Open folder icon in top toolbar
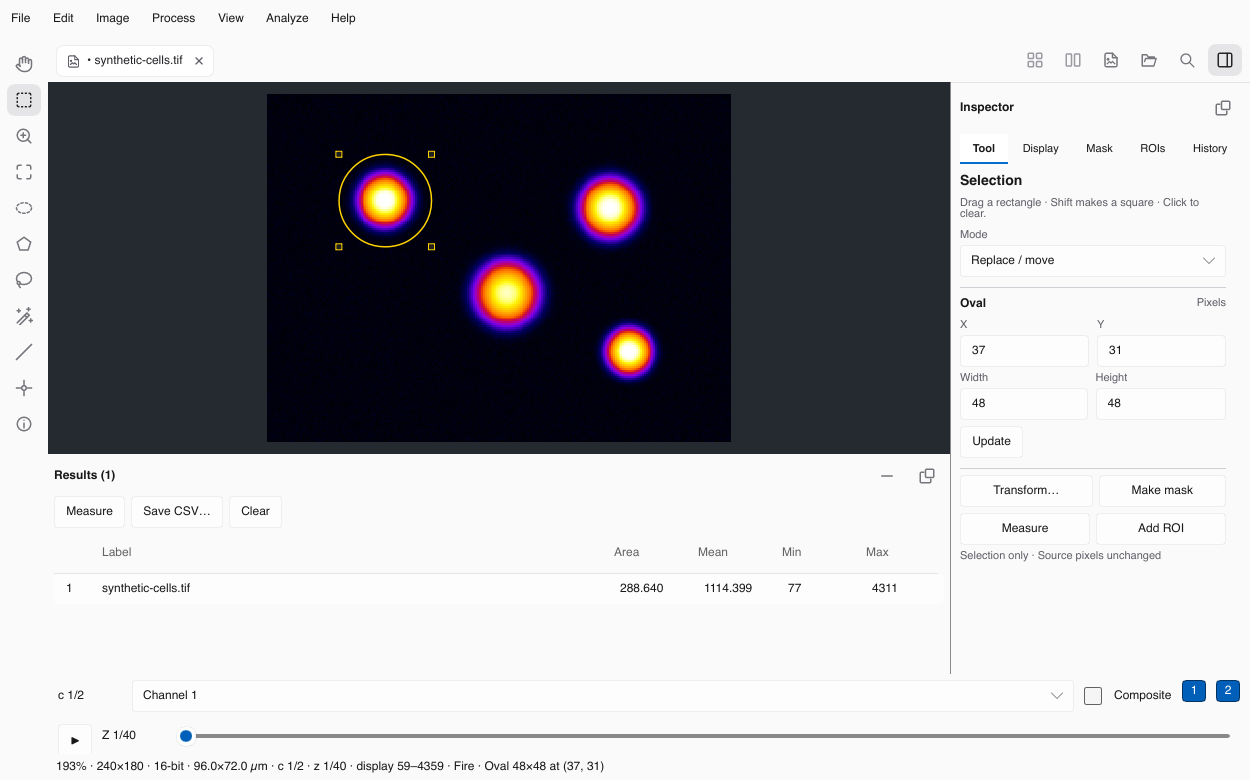Viewport: 1250px width, 780px height. click(x=1149, y=60)
